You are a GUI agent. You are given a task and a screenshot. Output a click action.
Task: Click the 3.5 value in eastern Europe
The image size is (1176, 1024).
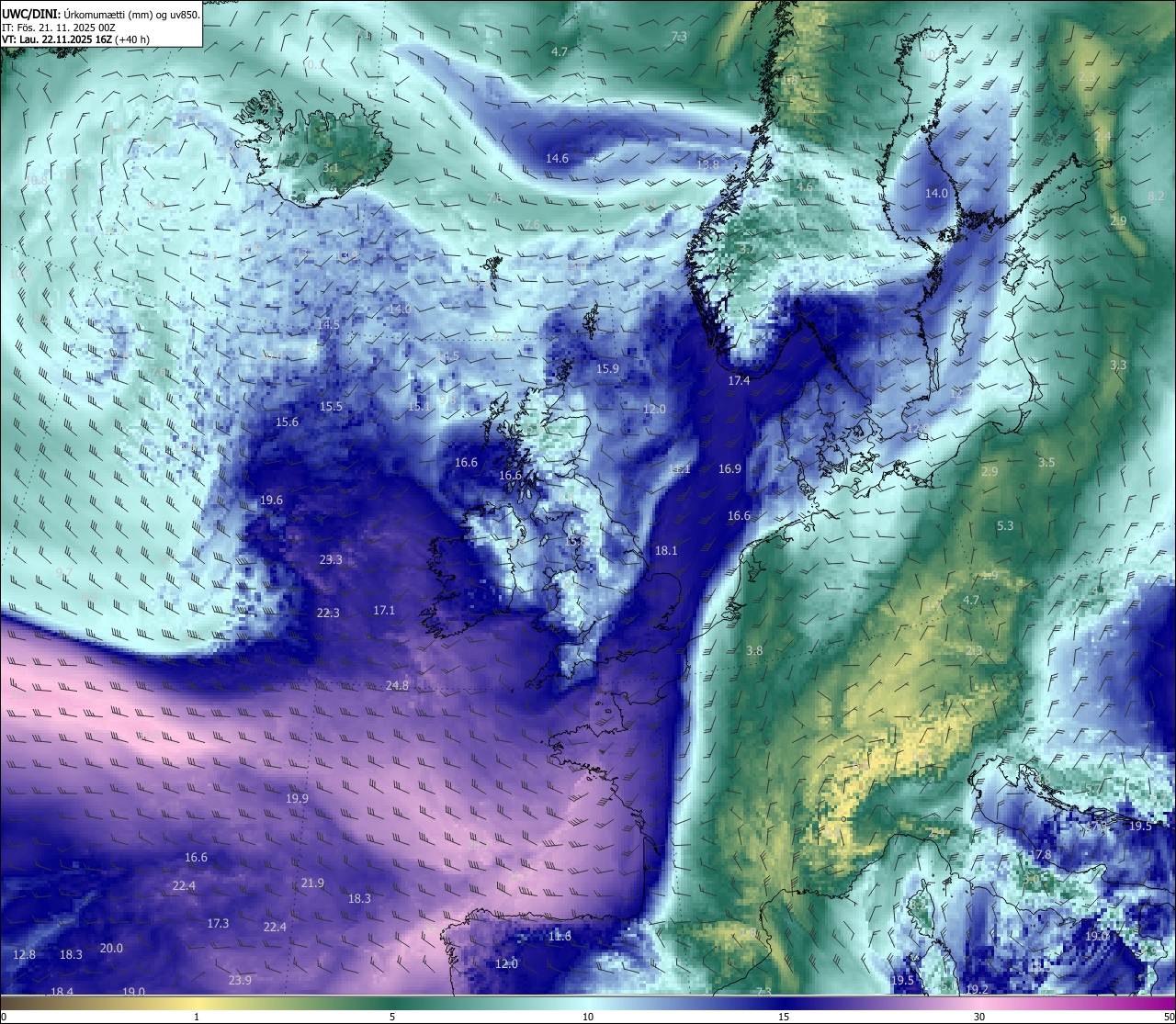1046,463
